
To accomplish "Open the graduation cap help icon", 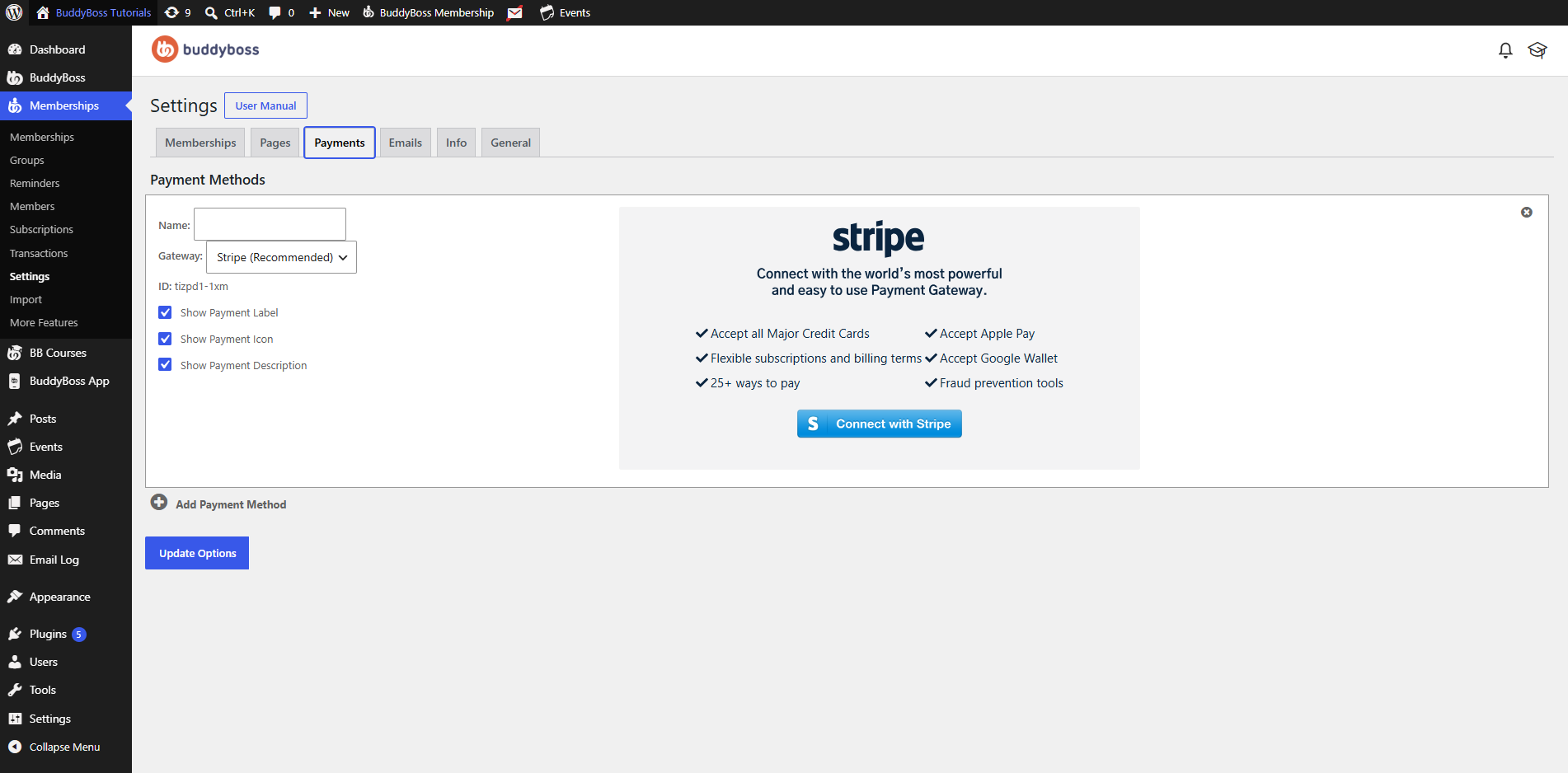I will click(1537, 50).
